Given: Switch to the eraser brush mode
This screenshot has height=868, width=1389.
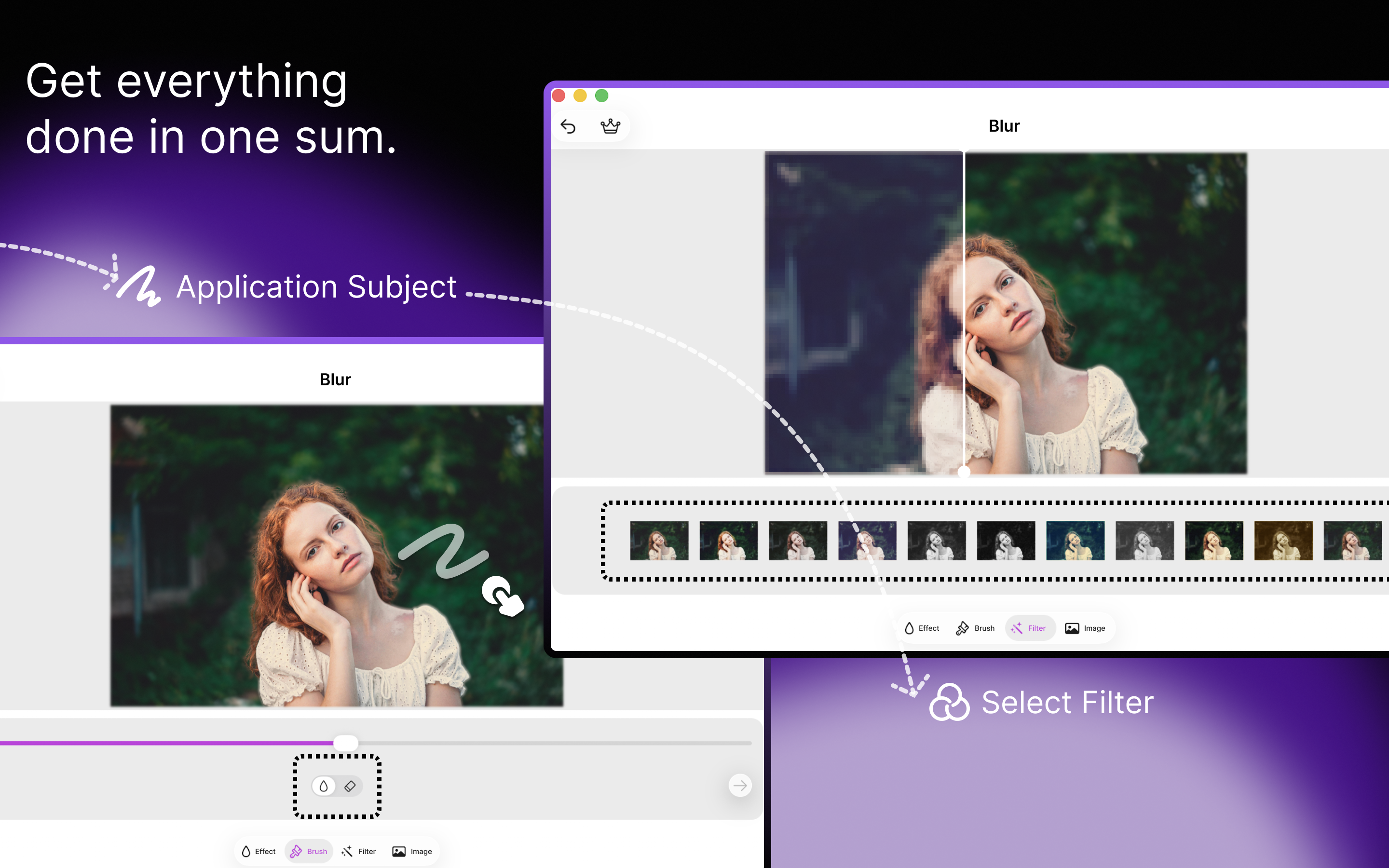Looking at the screenshot, I should point(350,786).
